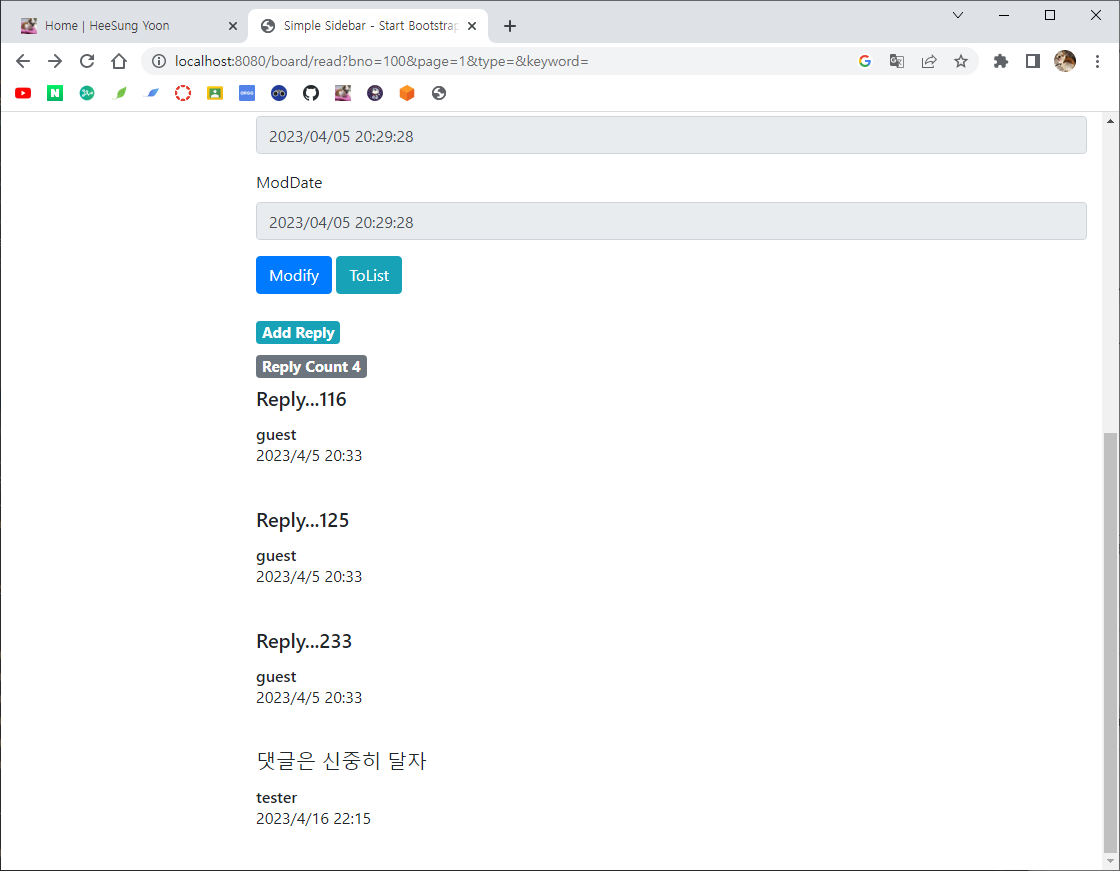
Task: Open the green leaf Spring bookmark
Action: tap(121, 93)
